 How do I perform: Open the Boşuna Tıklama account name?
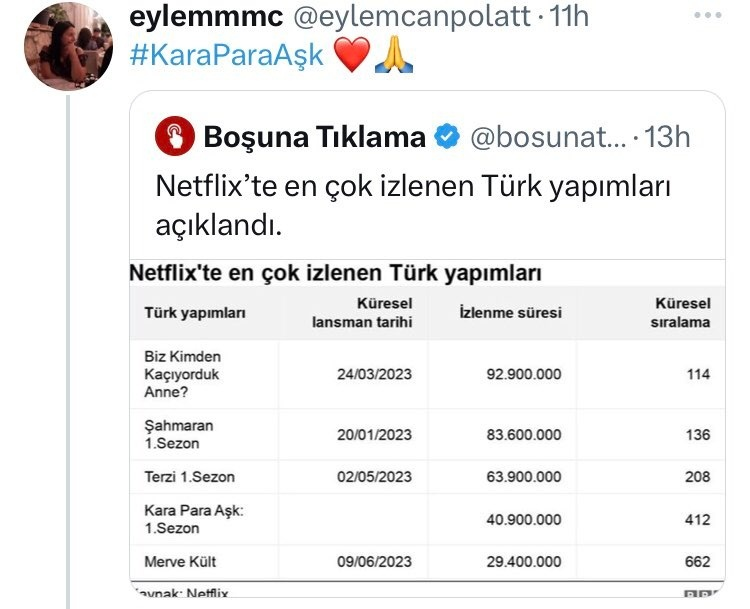(x=315, y=137)
